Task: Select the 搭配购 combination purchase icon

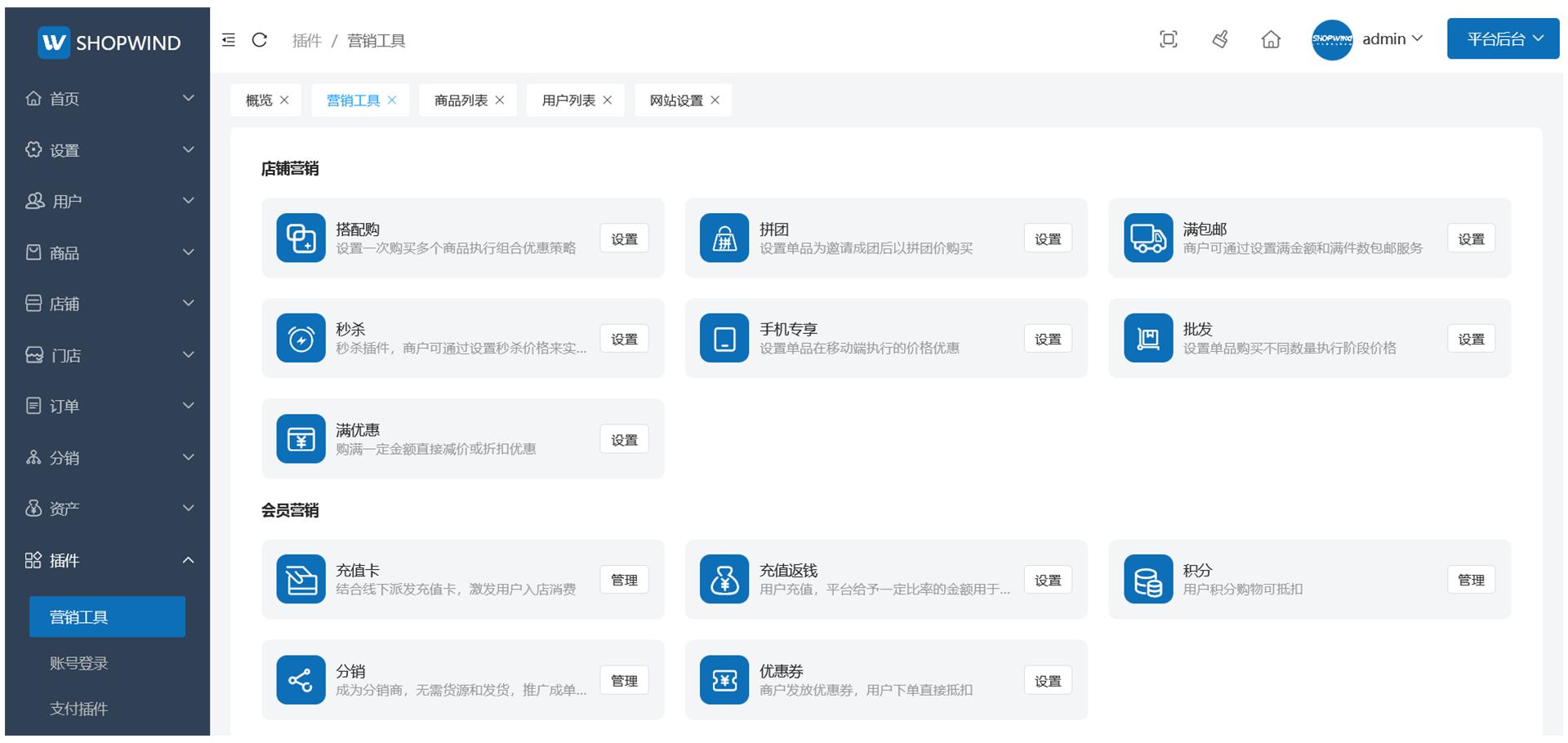Action: pyautogui.click(x=301, y=238)
